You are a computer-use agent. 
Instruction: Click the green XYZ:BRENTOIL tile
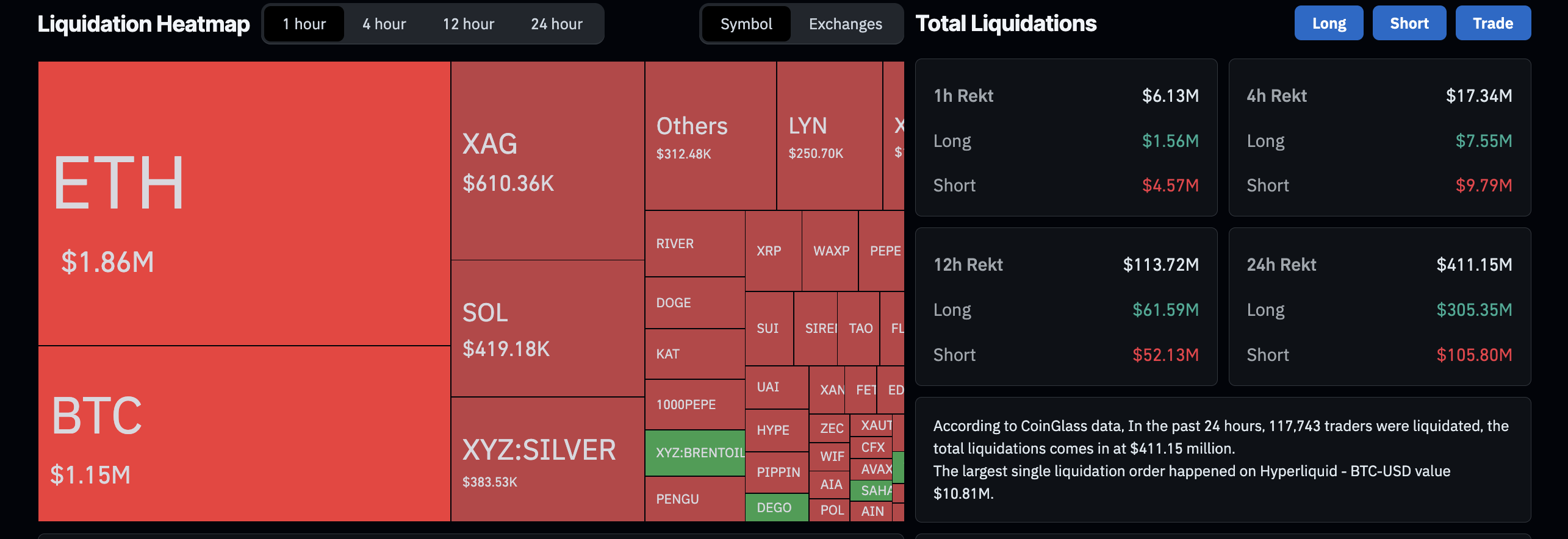[695, 453]
